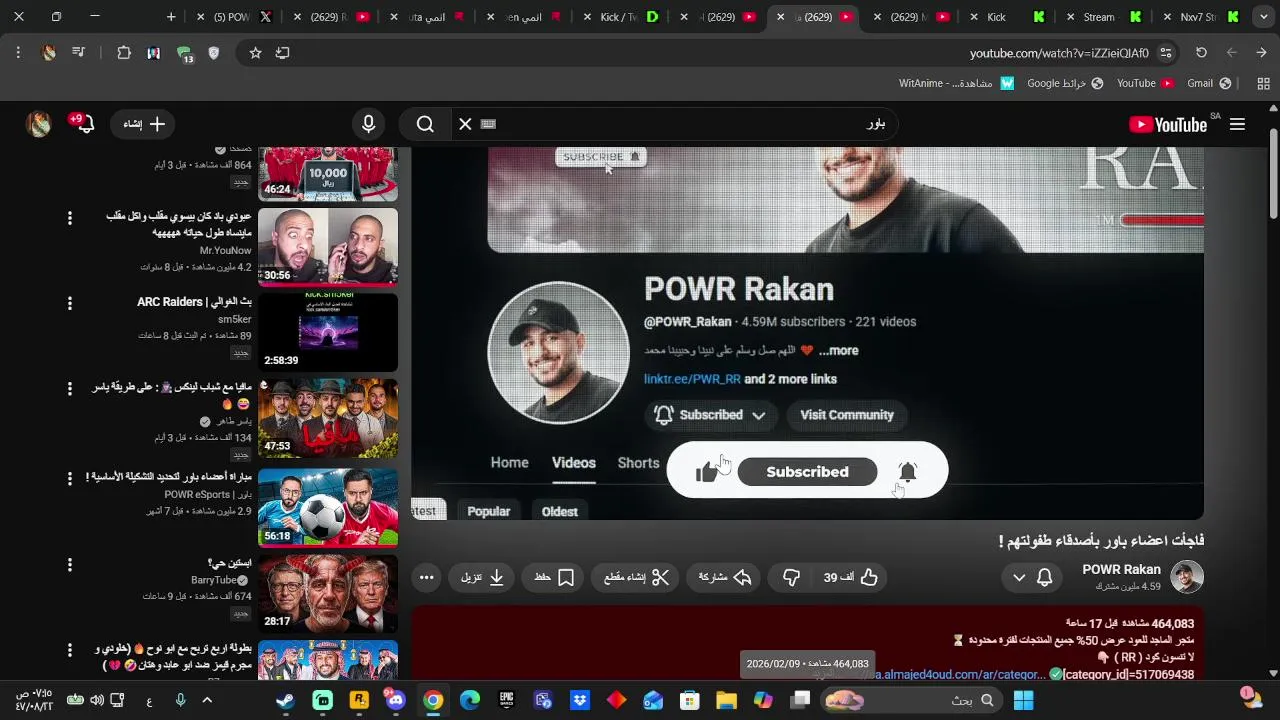1280x720 pixels.
Task: Show hidden system tray icons chevron
Action: [x=207, y=700]
